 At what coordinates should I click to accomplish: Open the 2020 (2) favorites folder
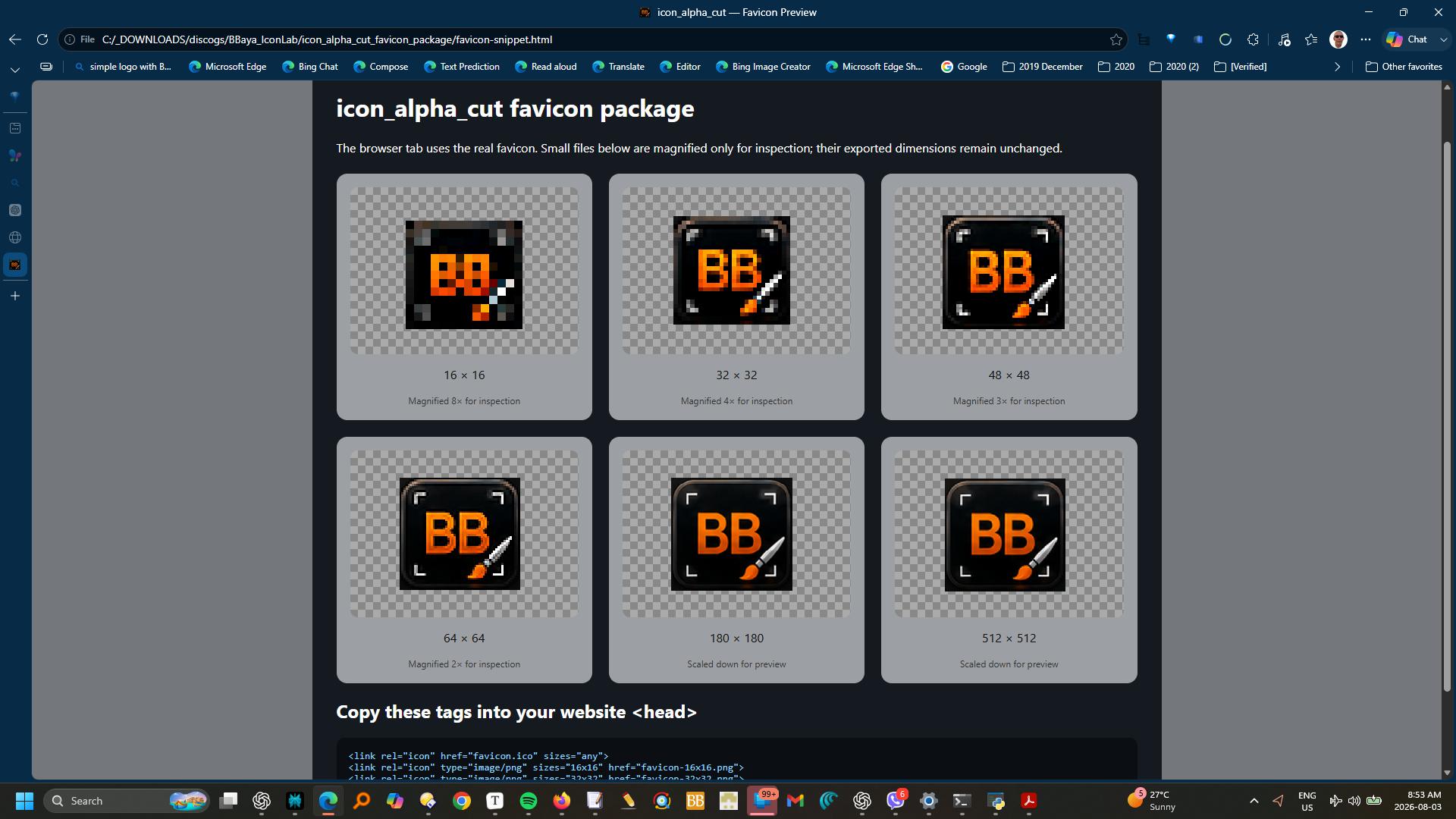coord(1175,67)
